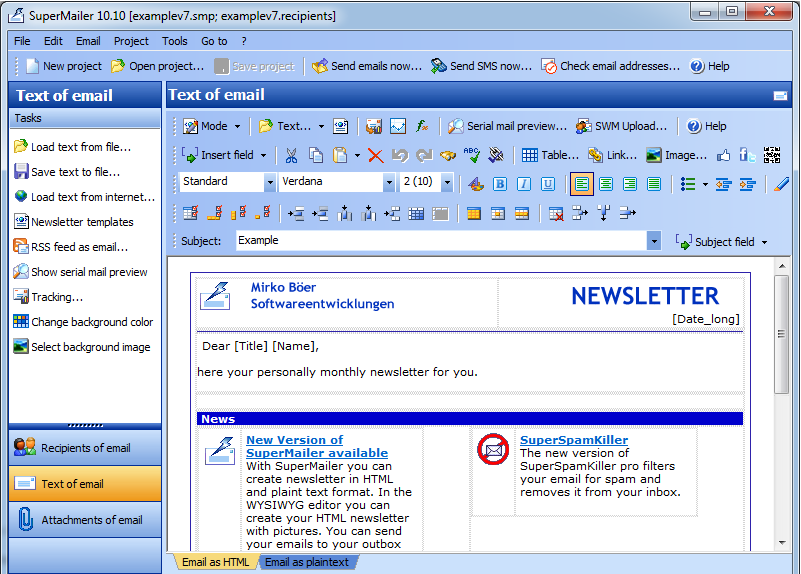
Task: Select the Email as HTML tab
Action: coord(215,562)
